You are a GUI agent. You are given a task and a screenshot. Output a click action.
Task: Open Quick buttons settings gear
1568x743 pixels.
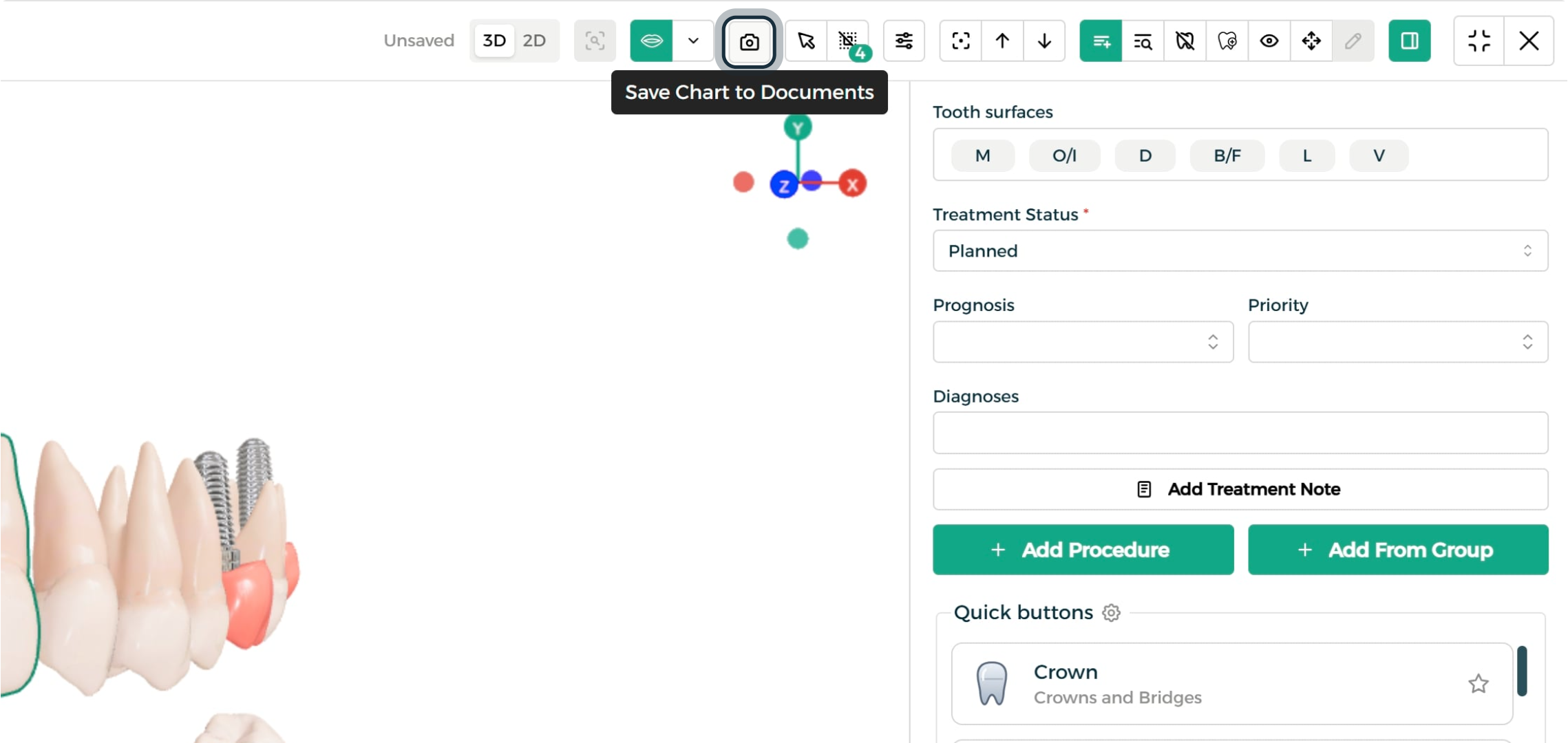pos(1111,612)
